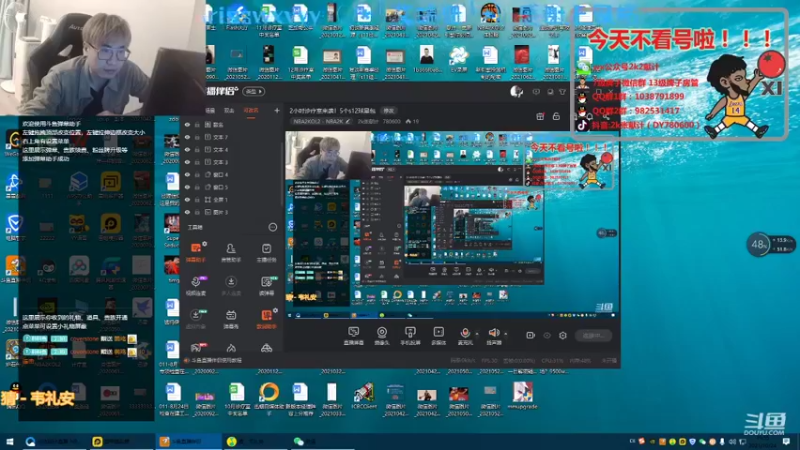This screenshot has height=450, width=800.
Task: Add a 多媒体 media source
Action: [x=438, y=336]
